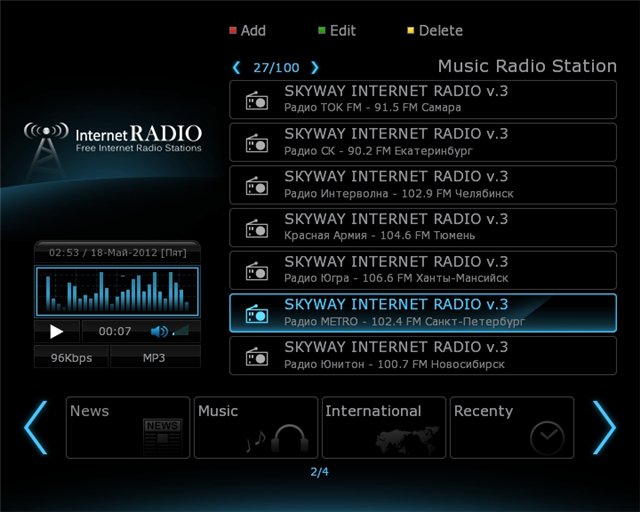The height and width of the screenshot is (512, 640).
Task: Click the headphones icon in Music tile
Action: (289, 439)
